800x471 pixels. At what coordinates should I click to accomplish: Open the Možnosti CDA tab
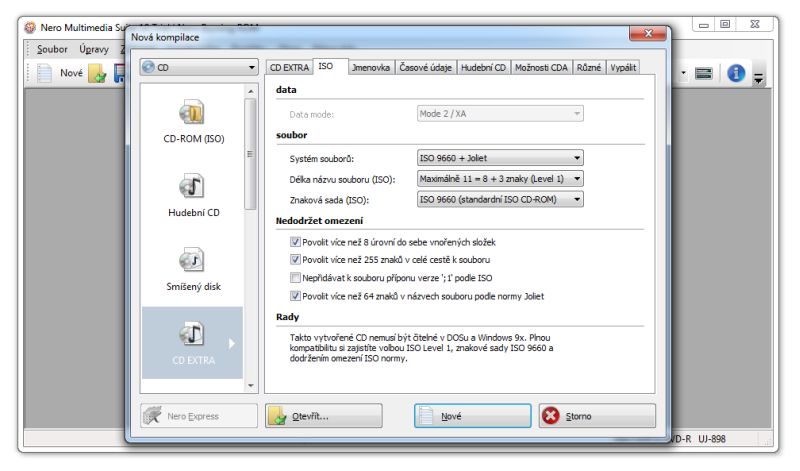[x=541, y=67]
